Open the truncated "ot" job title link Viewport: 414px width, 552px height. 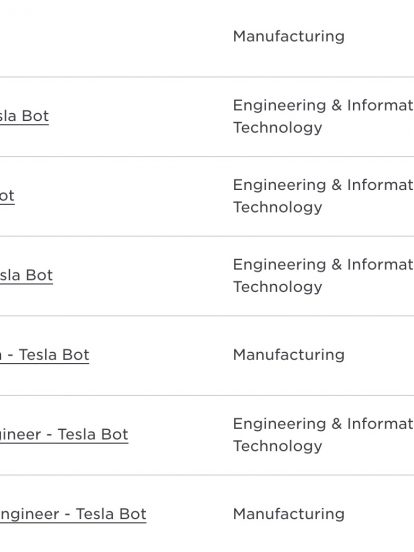click(x=7, y=196)
